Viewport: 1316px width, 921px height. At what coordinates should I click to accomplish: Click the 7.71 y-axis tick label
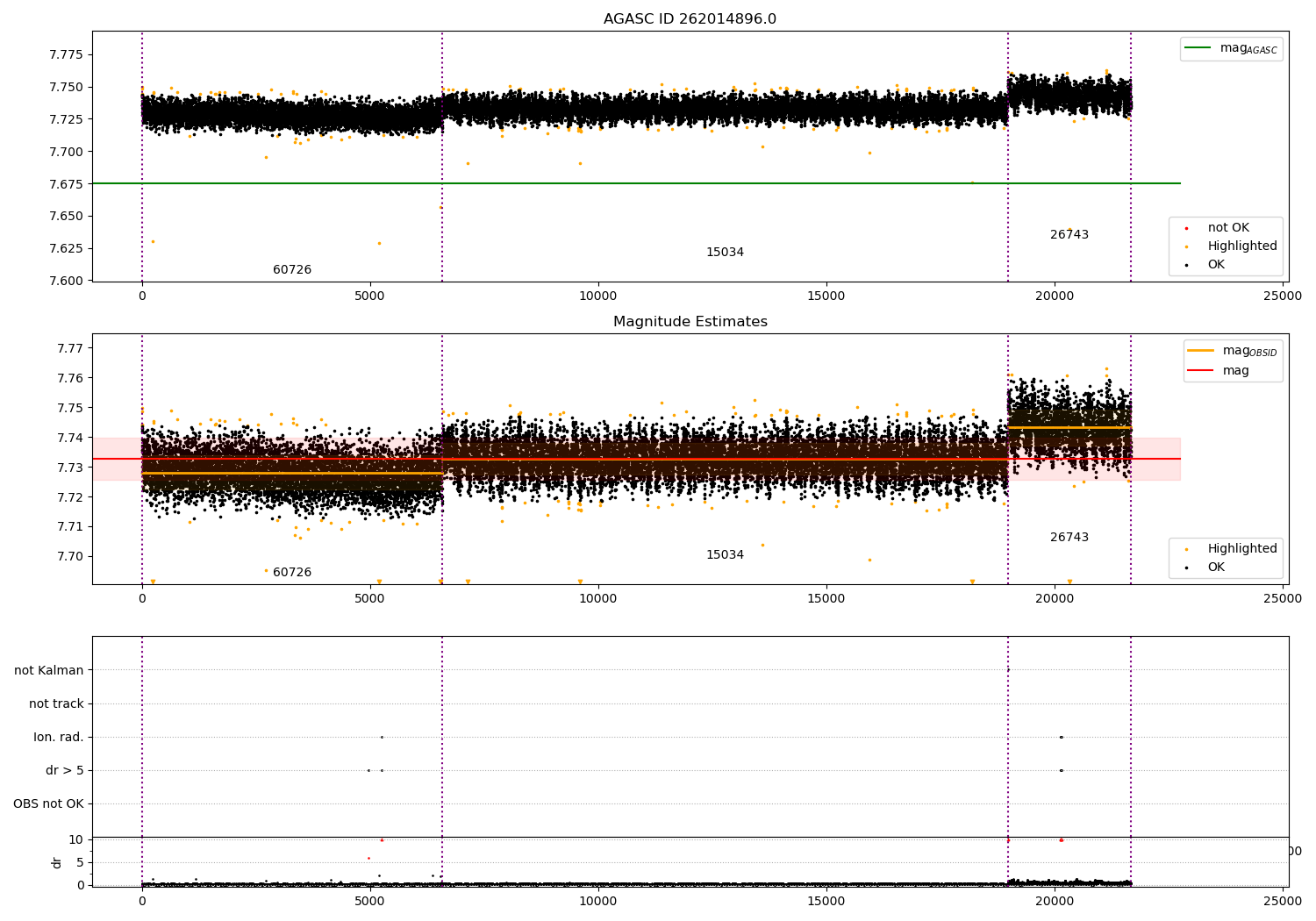(71, 527)
